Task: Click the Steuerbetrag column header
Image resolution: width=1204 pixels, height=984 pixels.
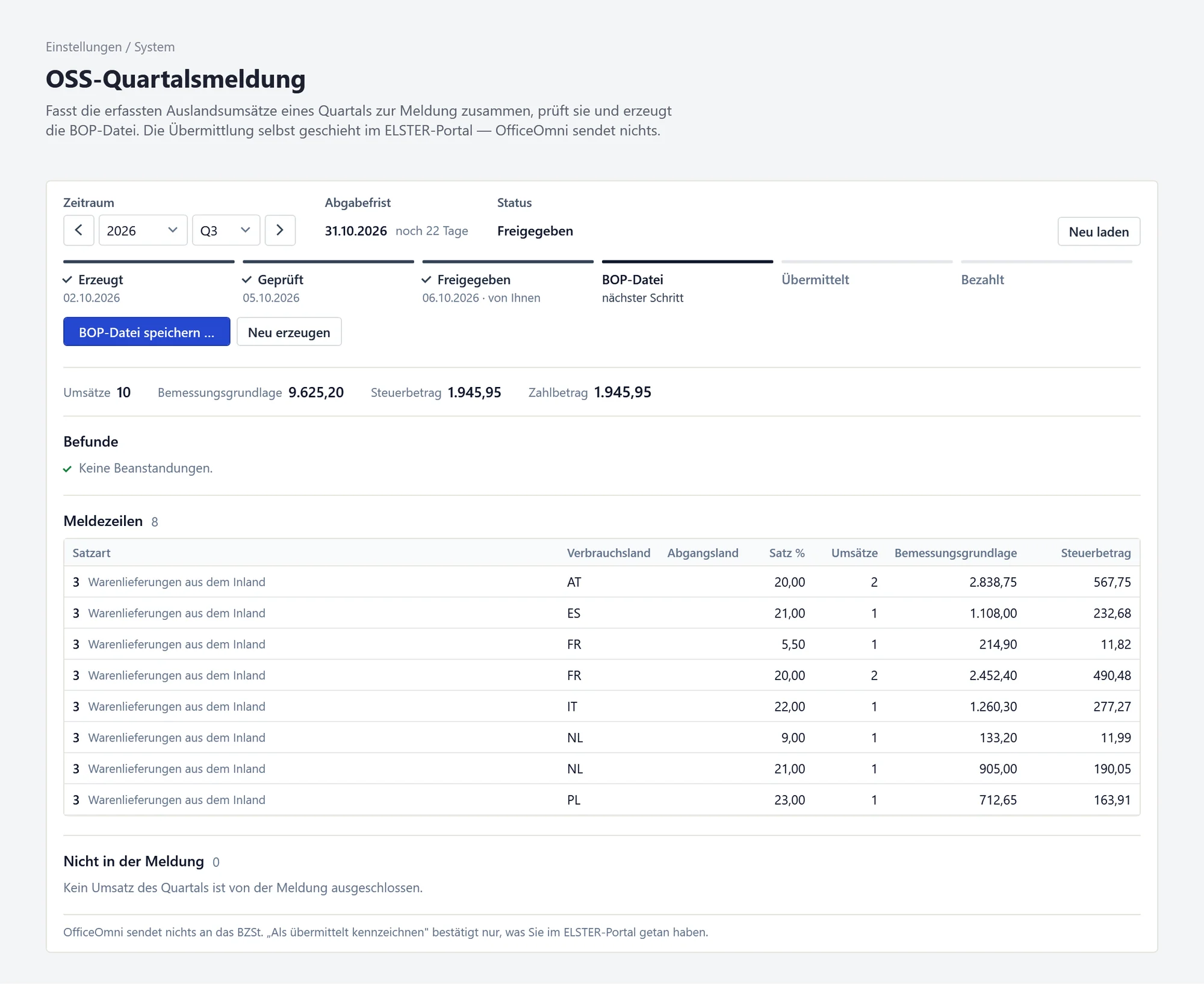Action: coord(1096,553)
